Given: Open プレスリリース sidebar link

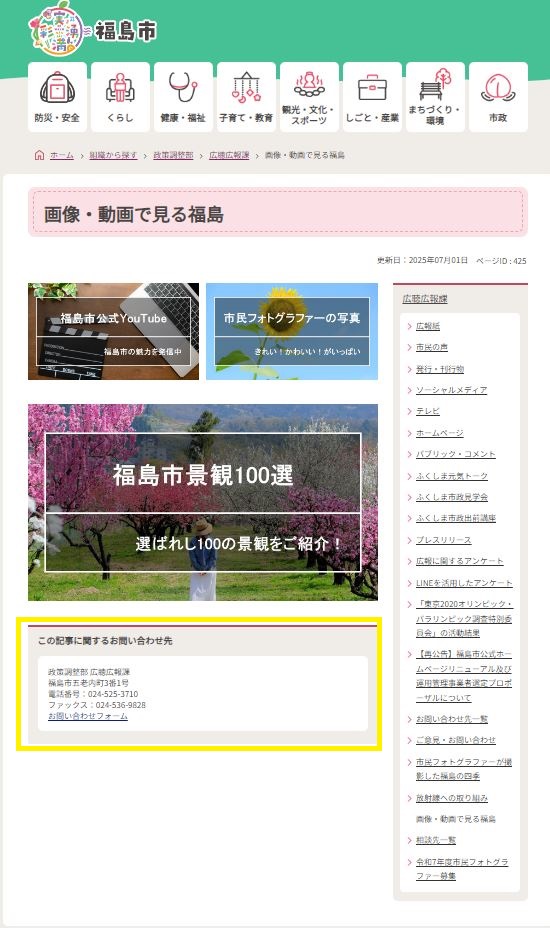Looking at the screenshot, I should coord(443,540).
